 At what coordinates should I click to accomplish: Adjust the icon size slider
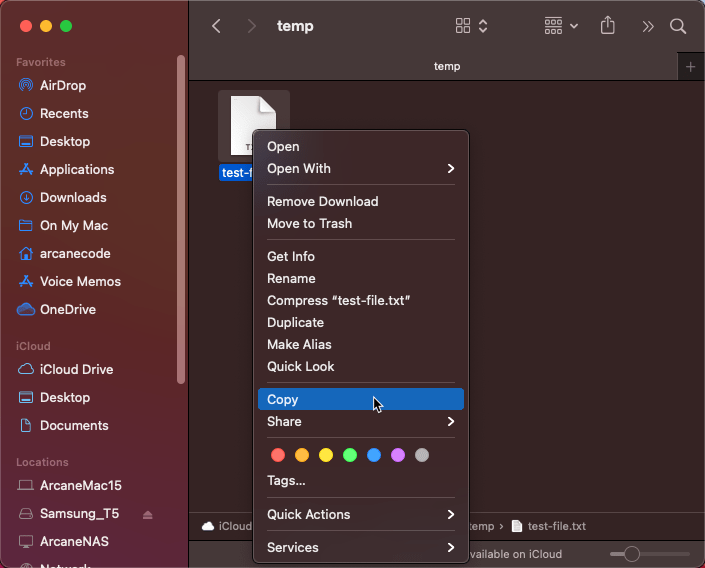[x=631, y=554]
